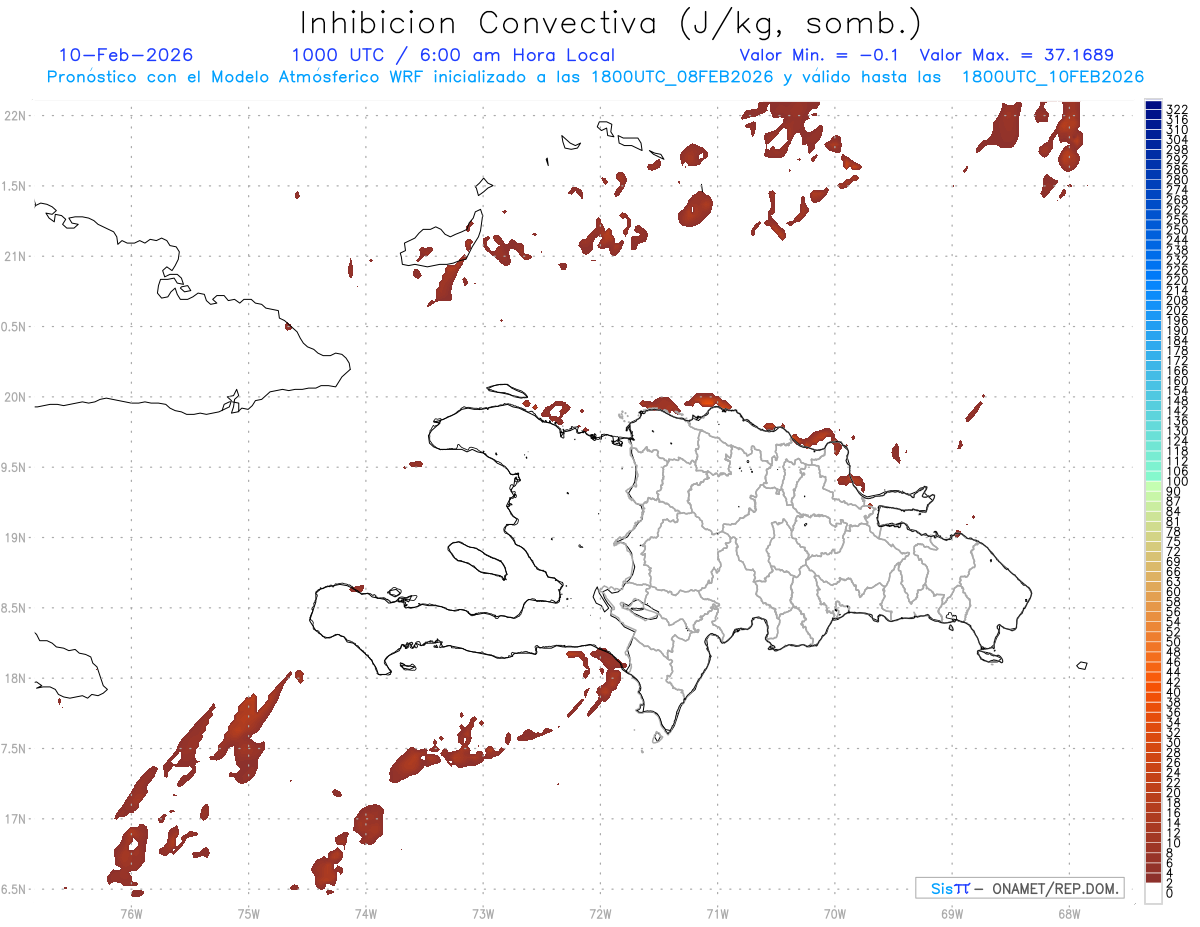Pick the pale green swatch between 100 and 90
Image resolution: width=1200 pixels, height=927 pixels.
(1153, 486)
